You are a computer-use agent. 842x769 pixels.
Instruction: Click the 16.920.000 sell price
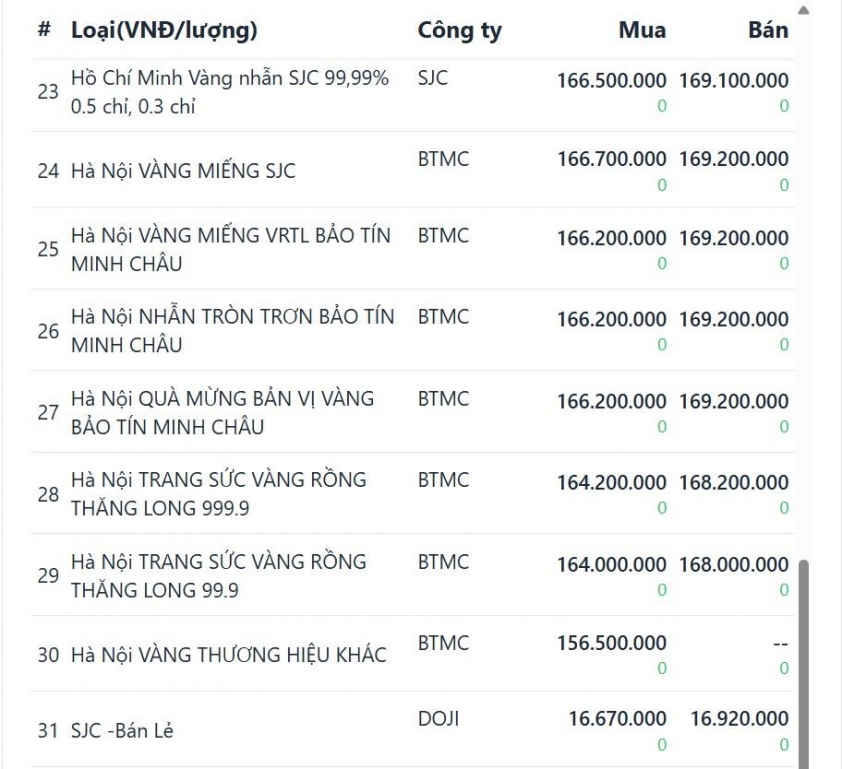click(739, 719)
